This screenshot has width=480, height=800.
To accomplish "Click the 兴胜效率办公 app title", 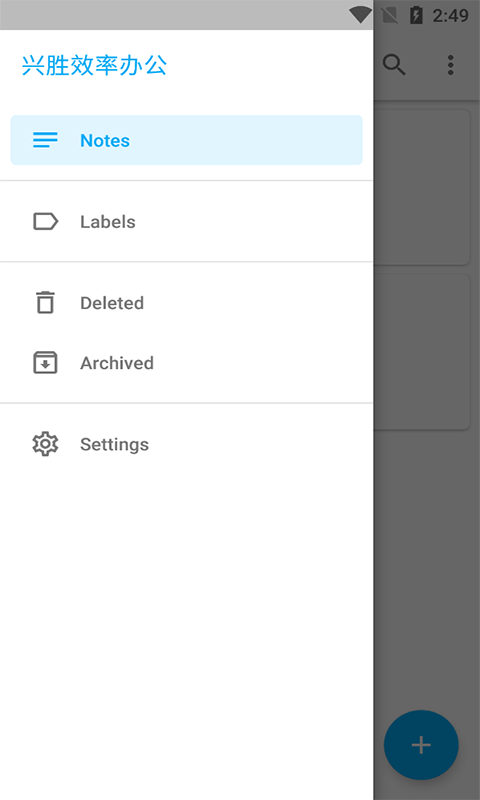I will coord(94,65).
